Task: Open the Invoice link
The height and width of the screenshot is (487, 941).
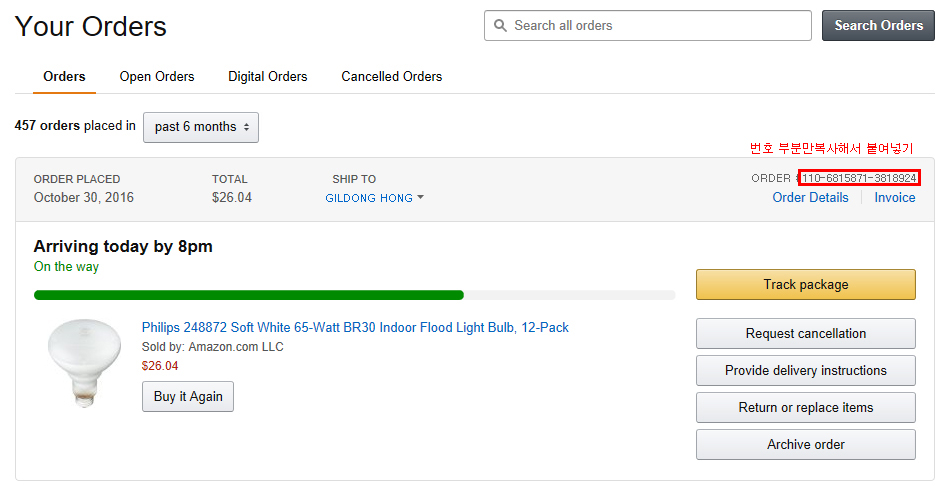Action: coord(894,197)
